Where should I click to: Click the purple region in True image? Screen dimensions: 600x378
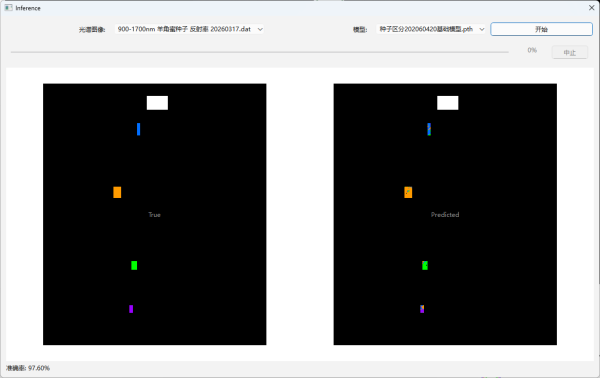pyautogui.click(x=131, y=309)
